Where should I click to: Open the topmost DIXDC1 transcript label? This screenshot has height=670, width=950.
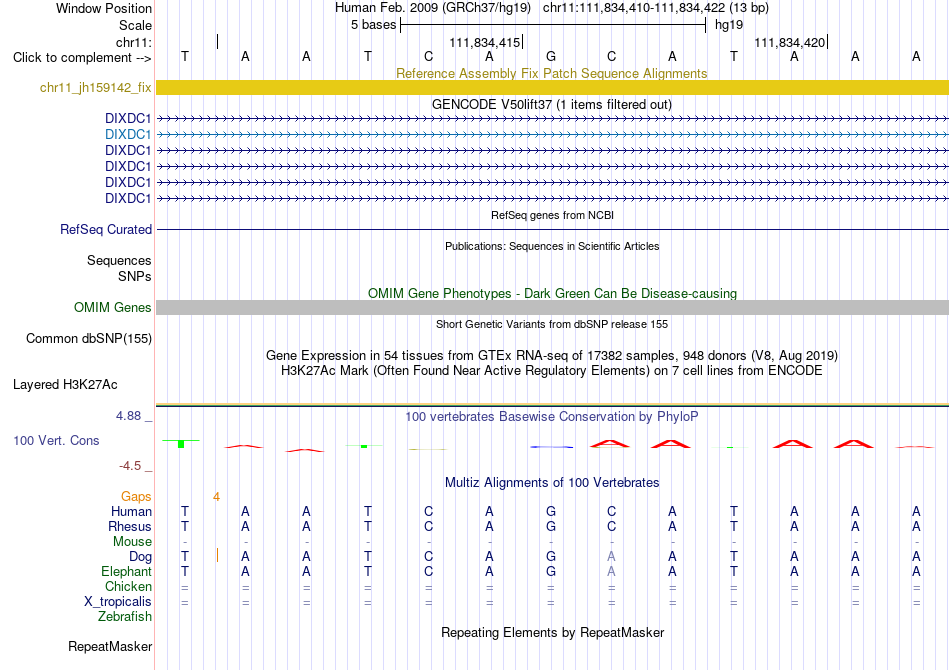(x=127, y=118)
